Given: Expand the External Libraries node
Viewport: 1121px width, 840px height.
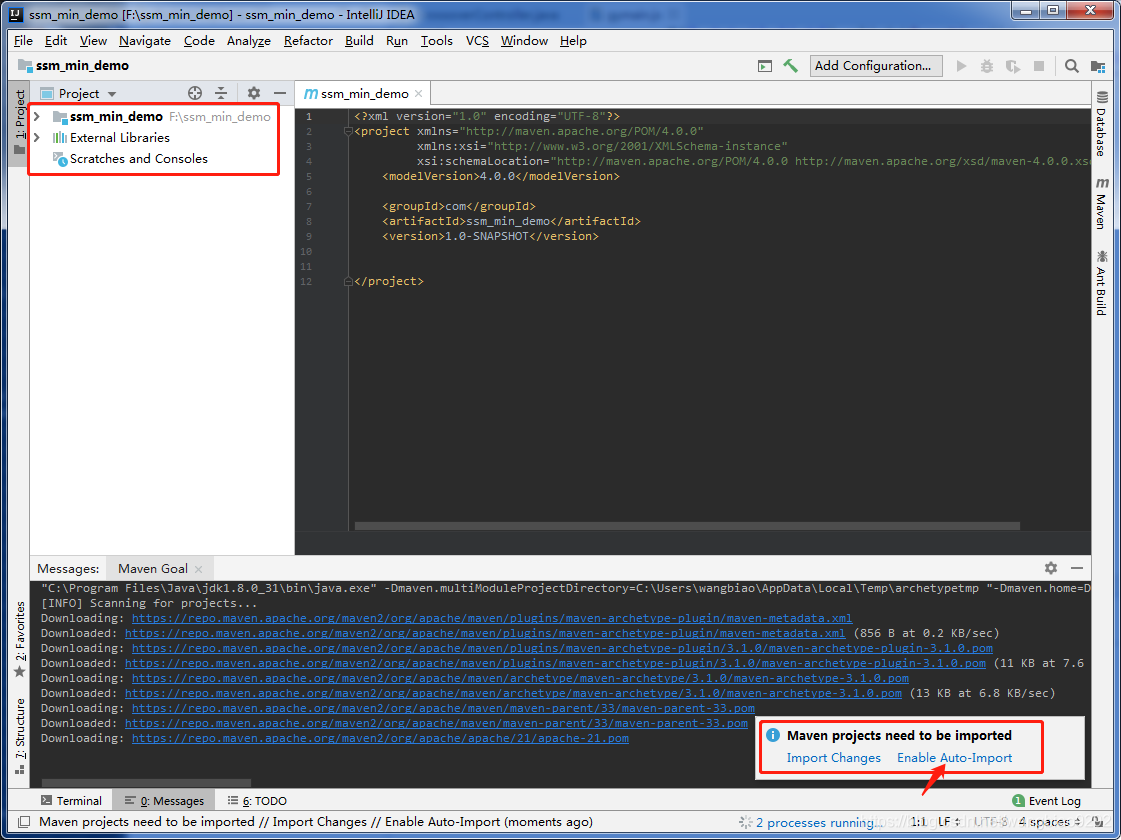Looking at the screenshot, I should (37, 138).
